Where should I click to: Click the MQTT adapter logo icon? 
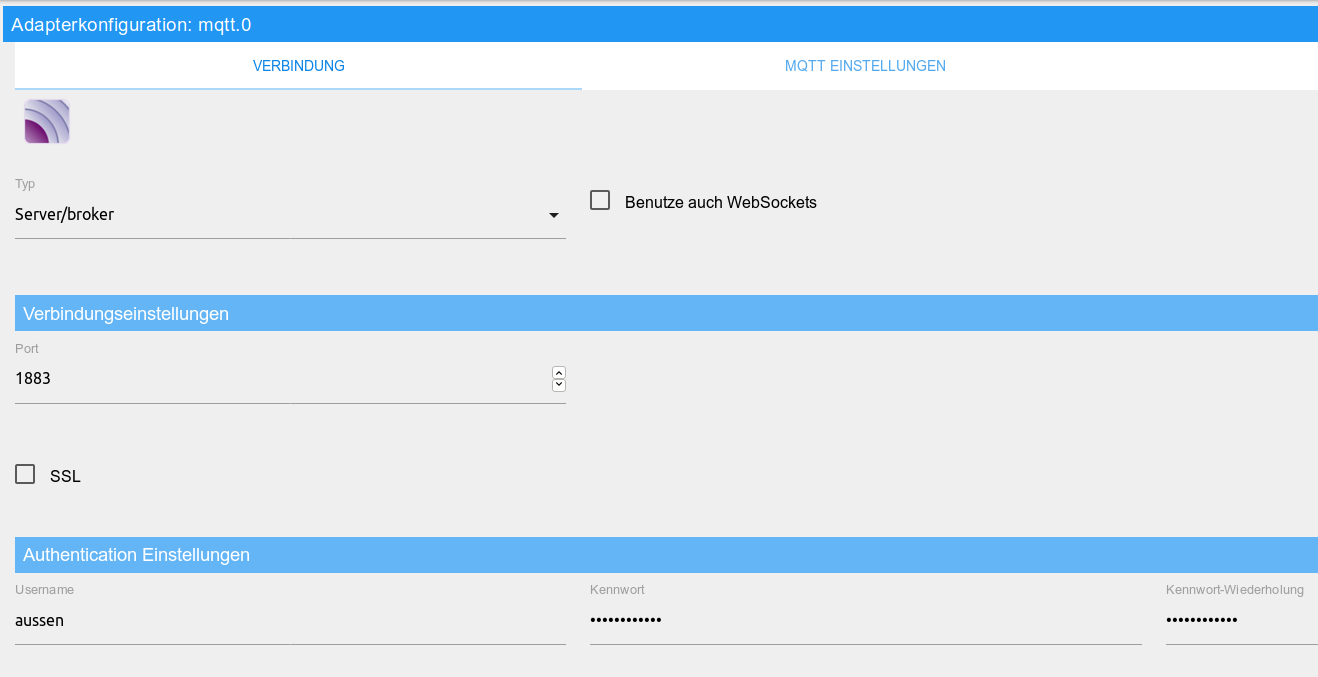[47, 121]
